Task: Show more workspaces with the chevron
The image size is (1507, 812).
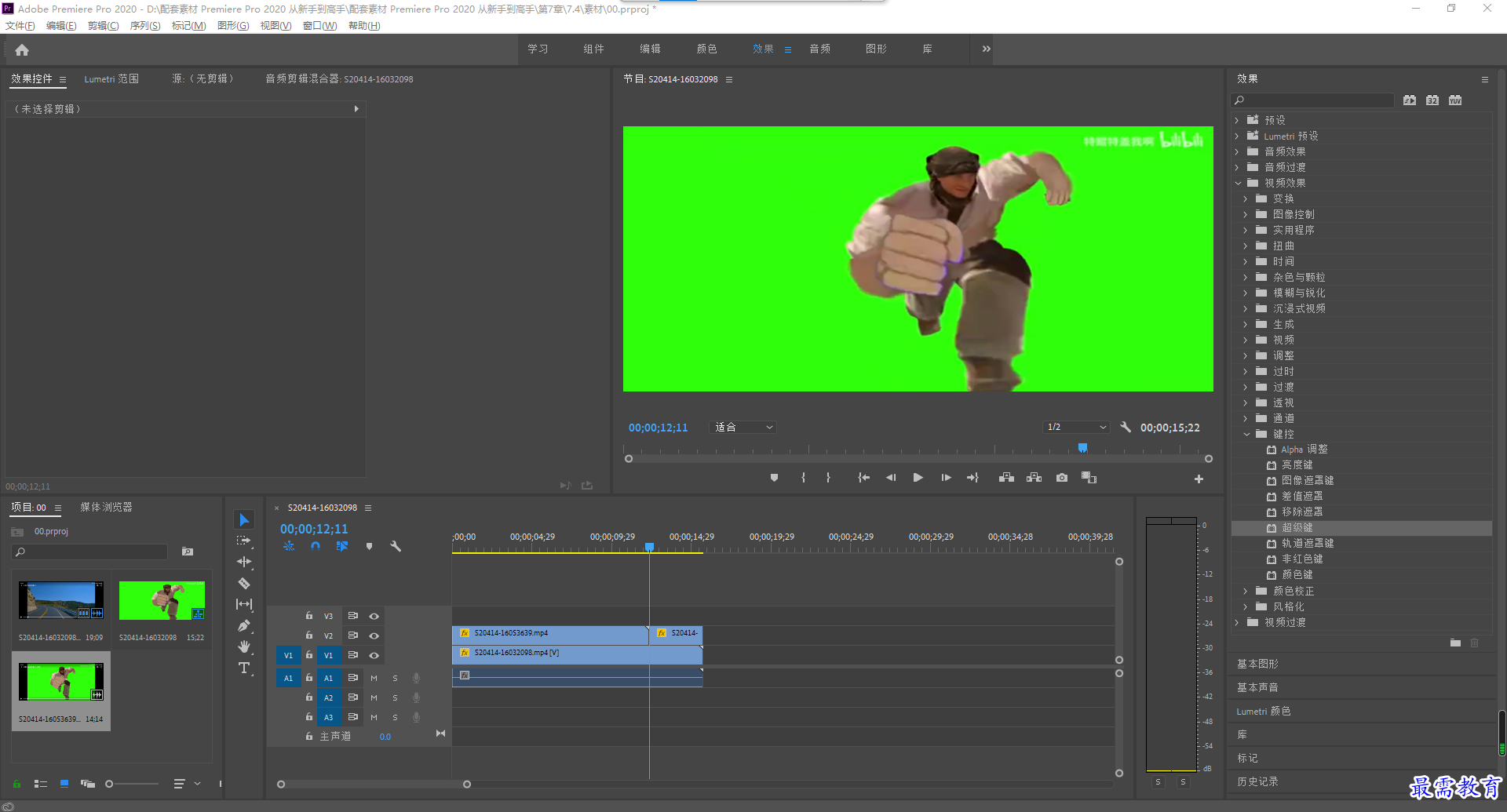Action: click(x=986, y=49)
